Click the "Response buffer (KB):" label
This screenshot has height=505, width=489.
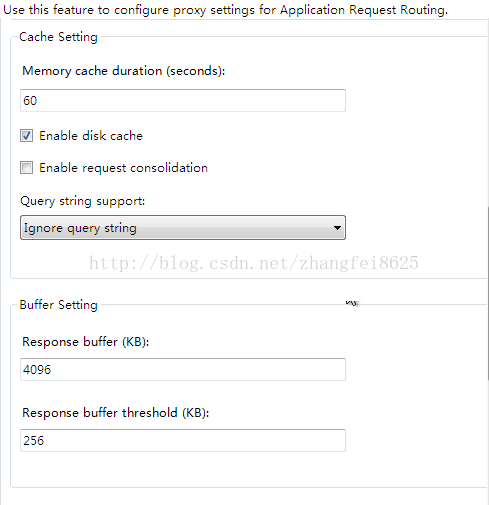pos(86,342)
